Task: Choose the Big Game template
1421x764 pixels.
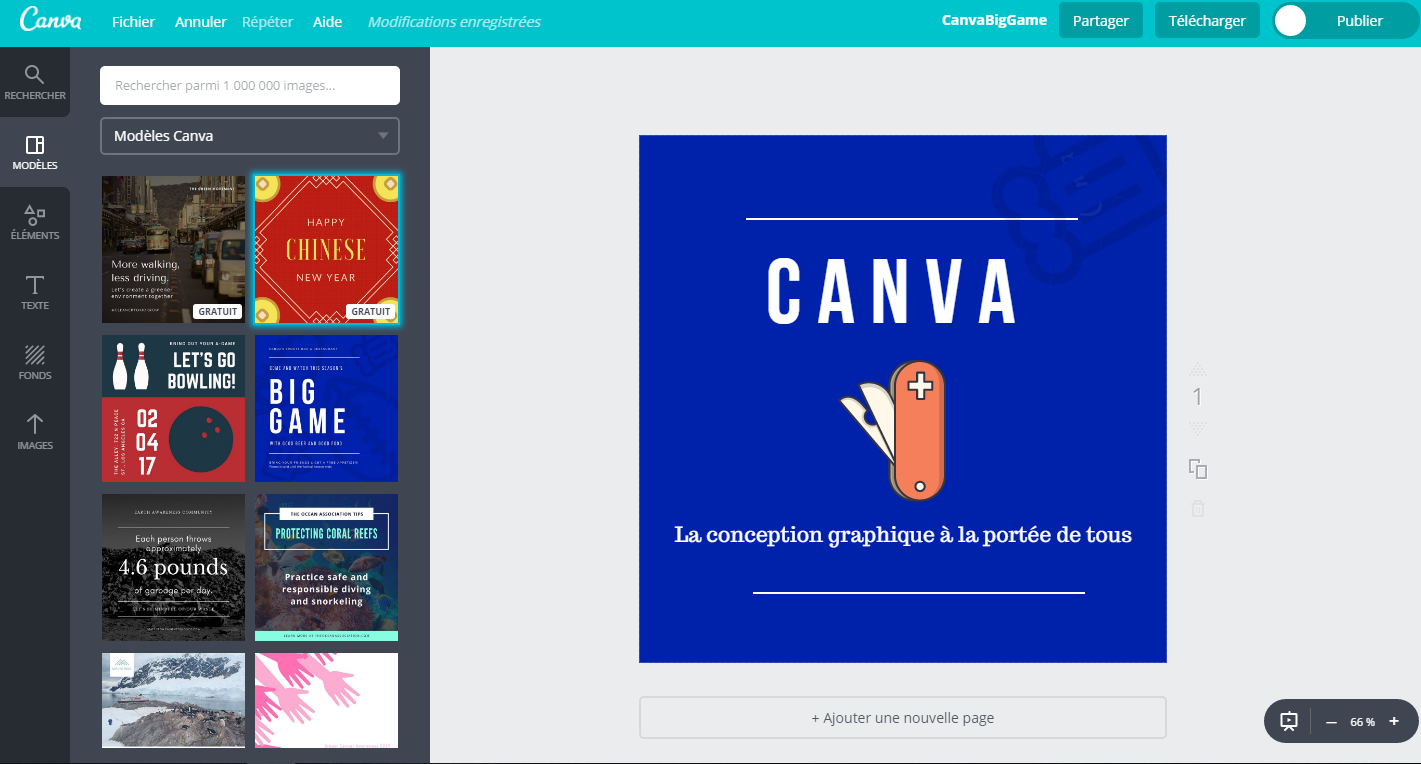Action: tap(326, 408)
